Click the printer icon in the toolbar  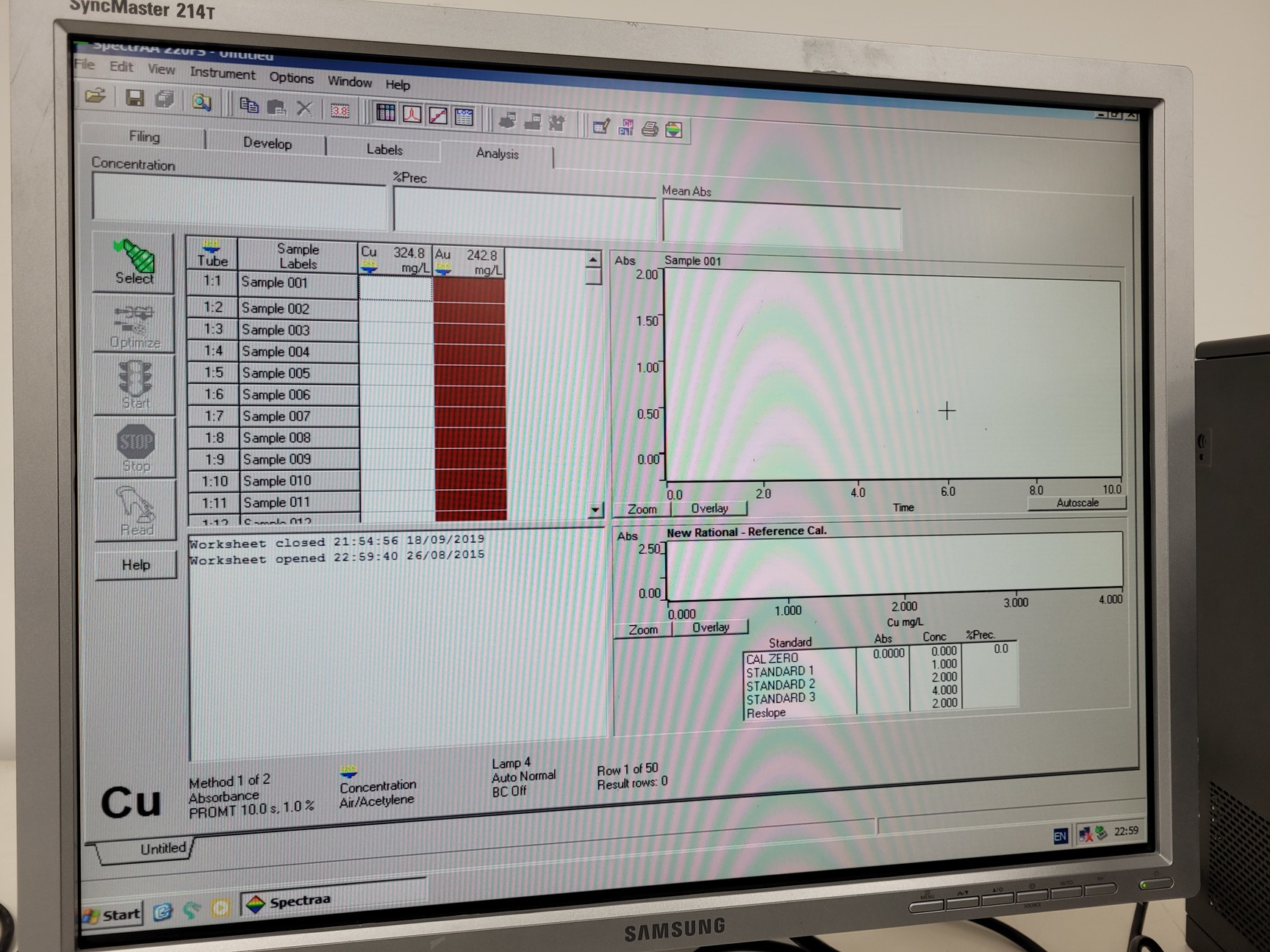649,129
